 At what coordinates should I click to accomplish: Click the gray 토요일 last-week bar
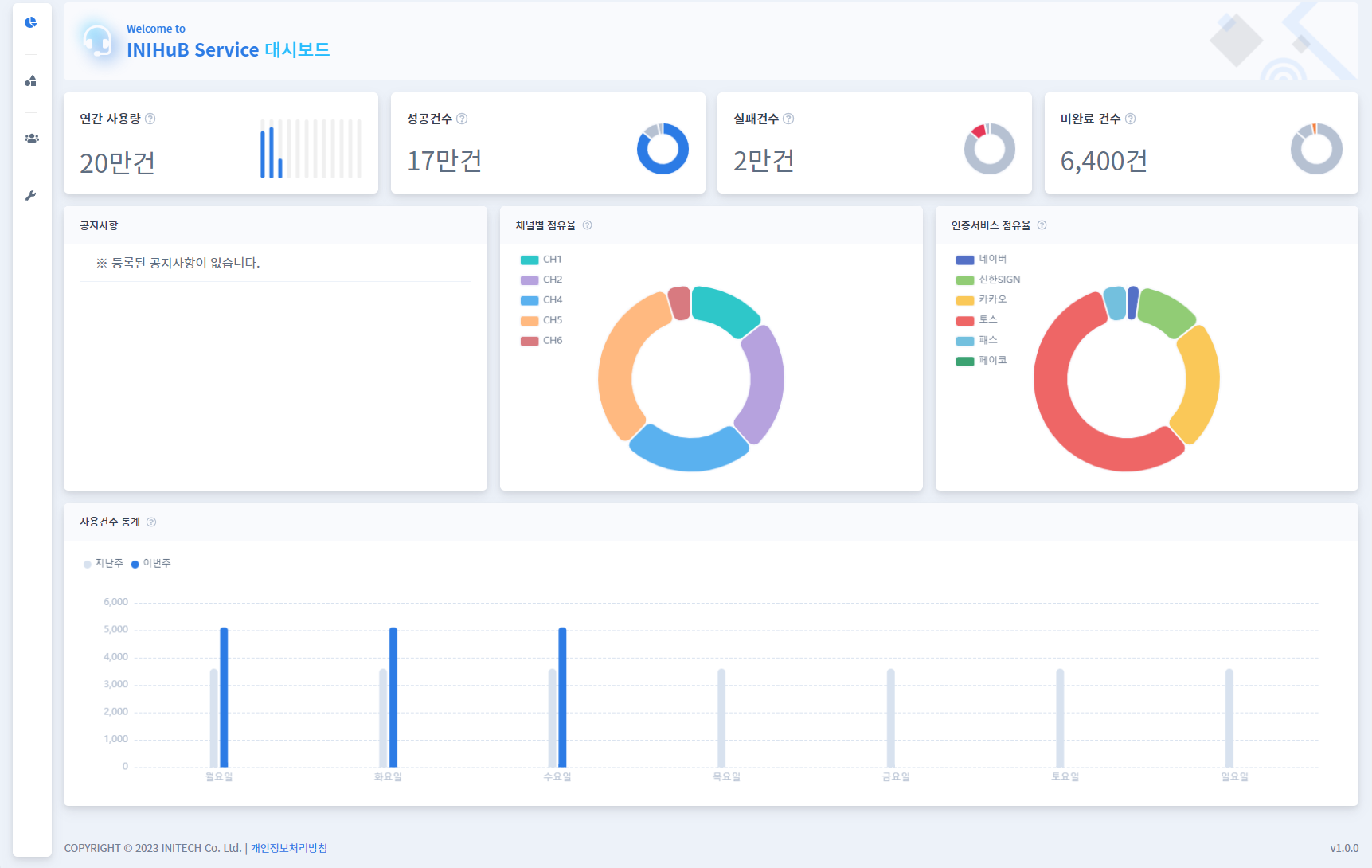(x=1060, y=718)
